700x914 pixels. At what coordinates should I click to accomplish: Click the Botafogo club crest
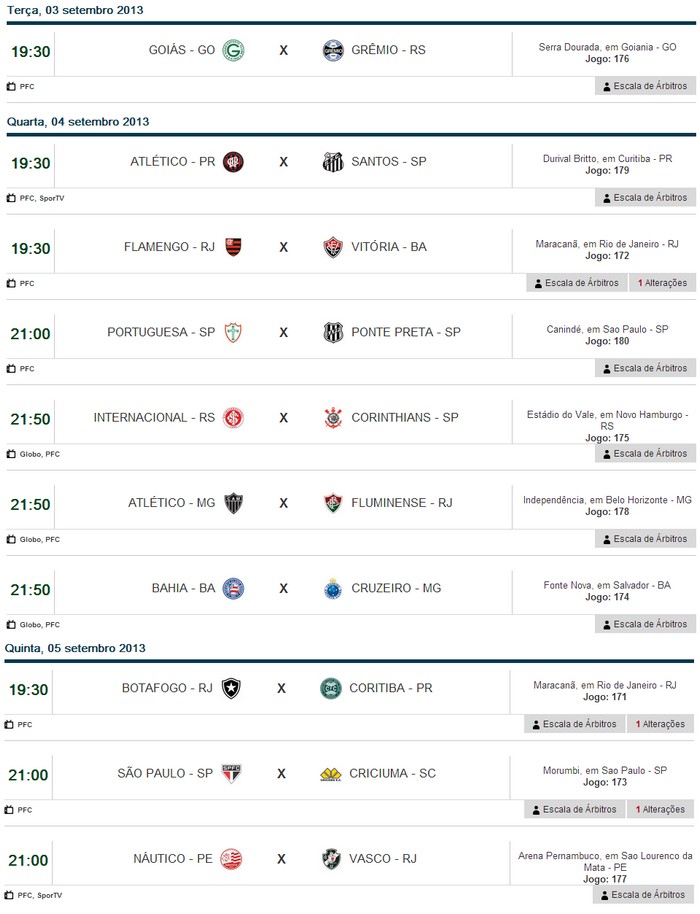pyautogui.click(x=231, y=689)
